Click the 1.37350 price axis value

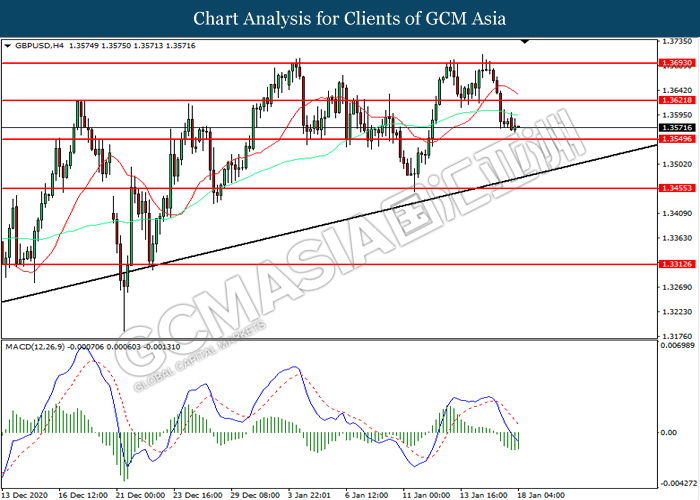point(677,42)
